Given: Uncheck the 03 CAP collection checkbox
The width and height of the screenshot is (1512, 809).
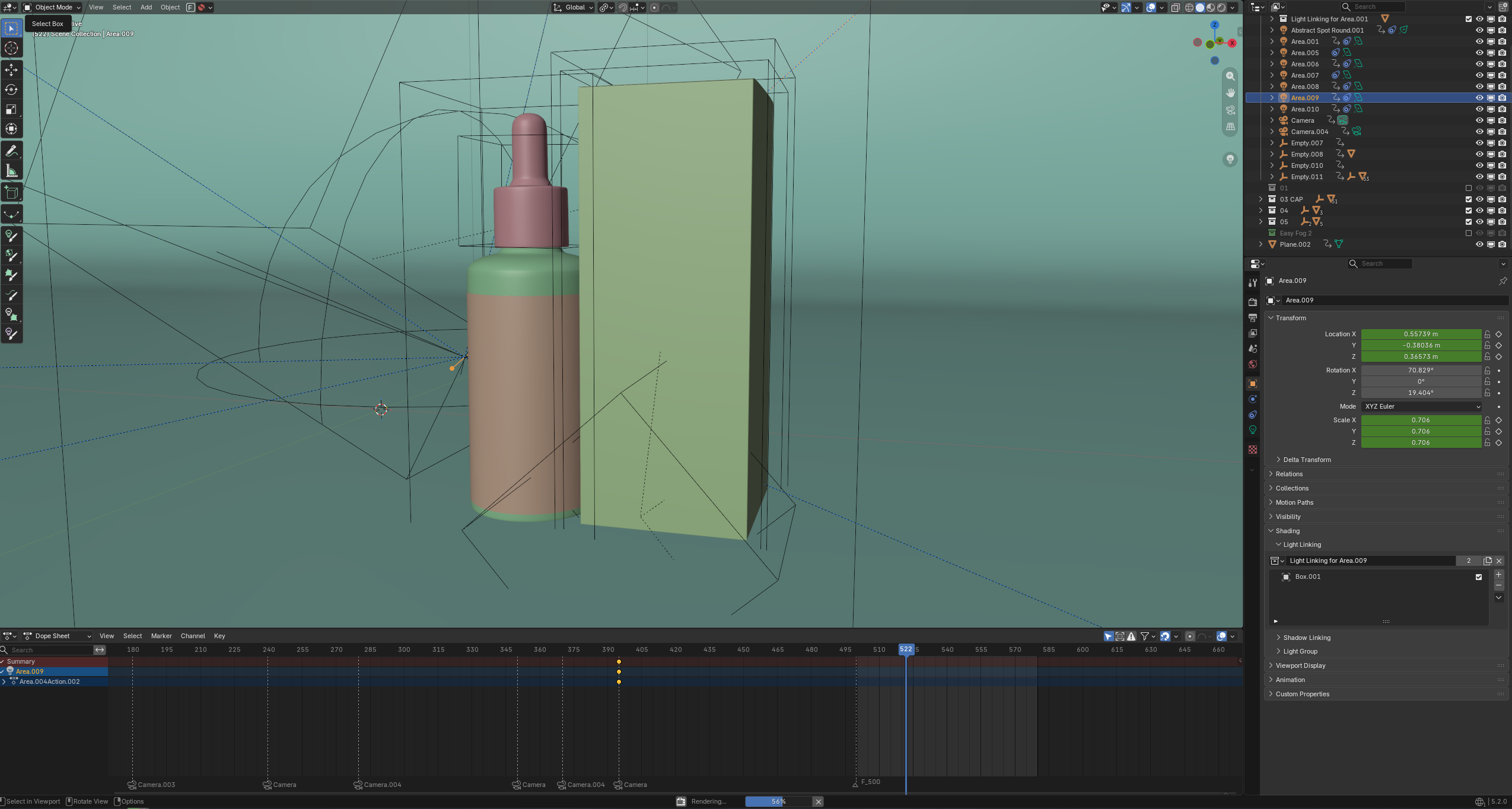Looking at the screenshot, I should coord(1469,199).
